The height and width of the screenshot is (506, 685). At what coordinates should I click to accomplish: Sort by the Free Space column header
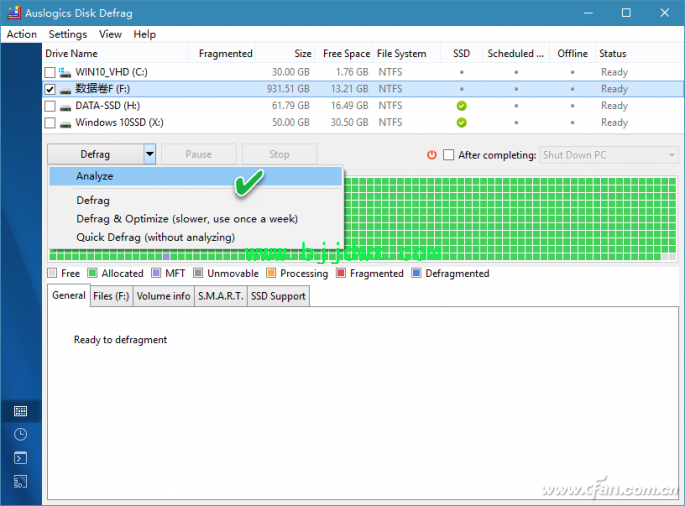344,53
